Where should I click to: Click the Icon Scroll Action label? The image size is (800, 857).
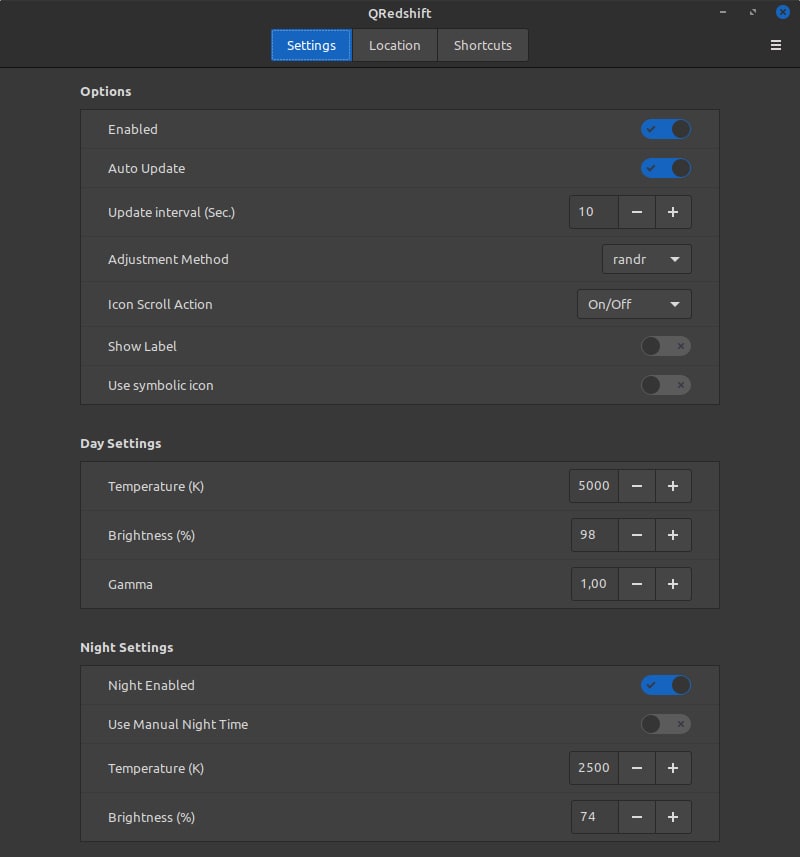pos(160,304)
